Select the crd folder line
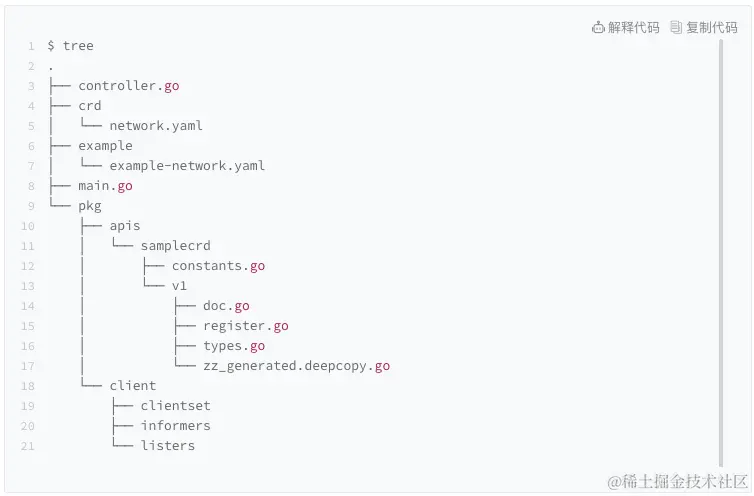Screen dimensions: 754x496 click(90, 106)
